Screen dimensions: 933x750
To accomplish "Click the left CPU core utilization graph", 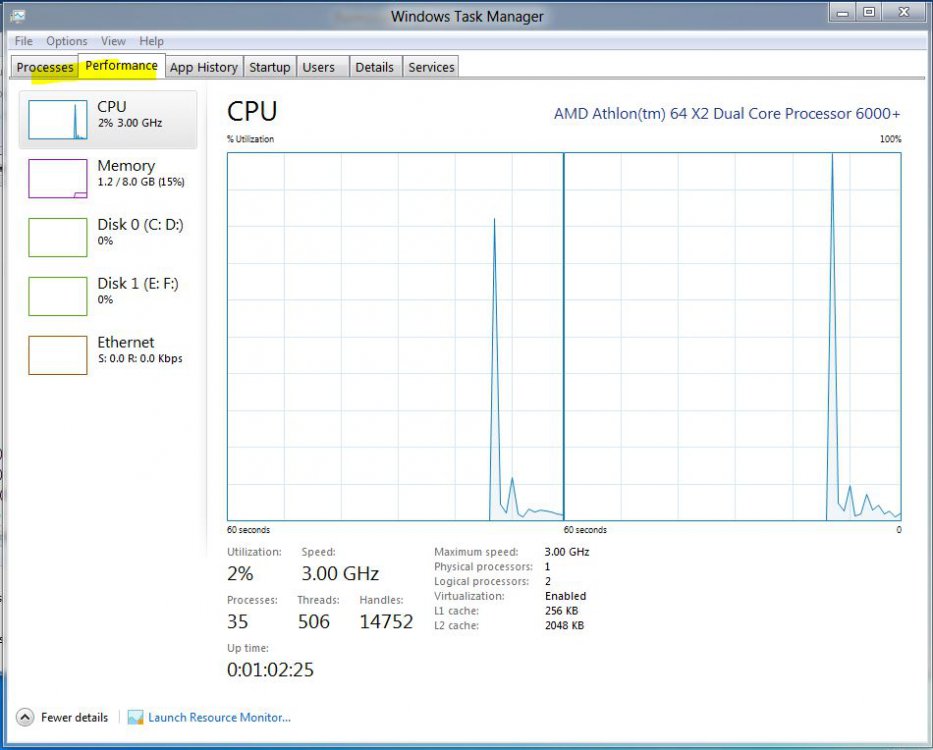I will point(395,336).
